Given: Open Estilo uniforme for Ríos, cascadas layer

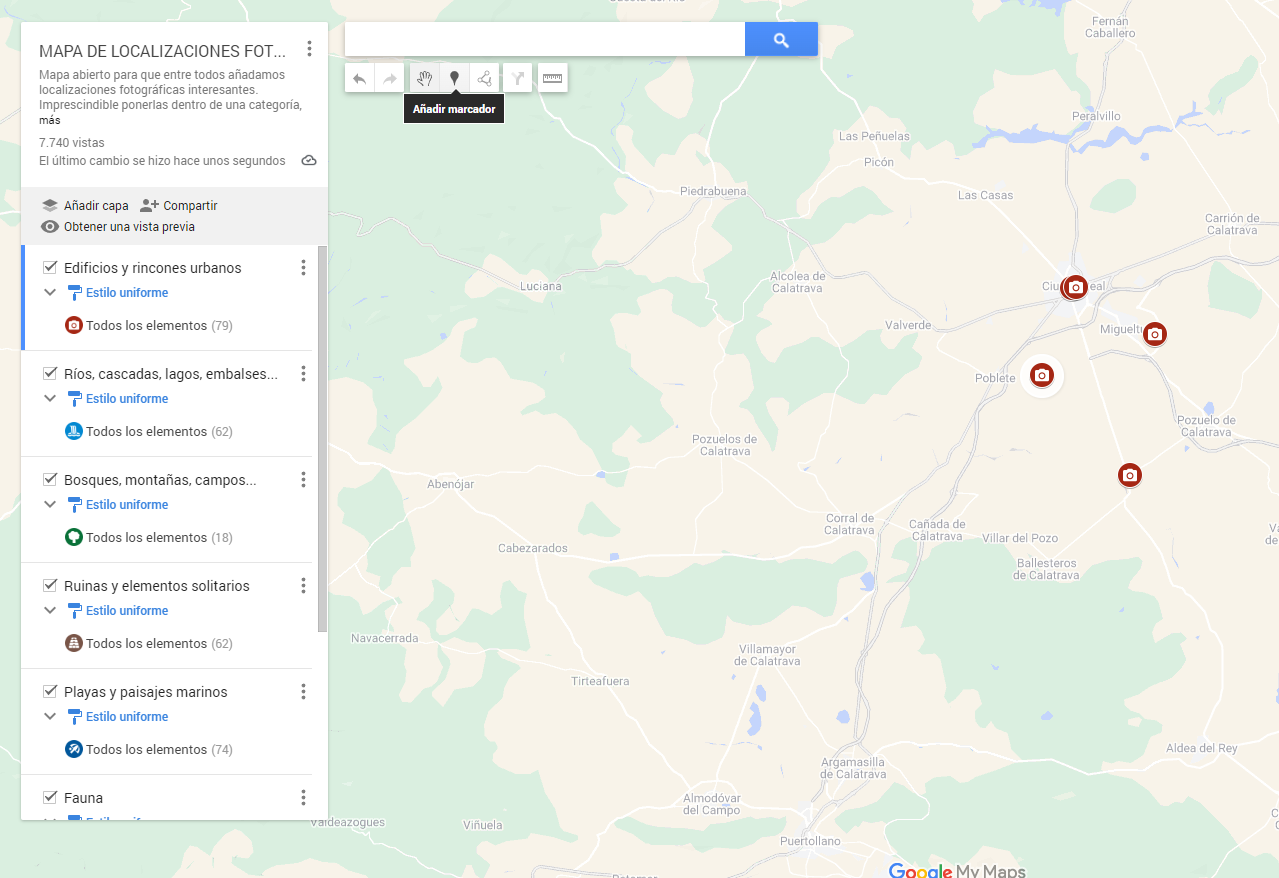Looking at the screenshot, I should [x=118, y=399].
